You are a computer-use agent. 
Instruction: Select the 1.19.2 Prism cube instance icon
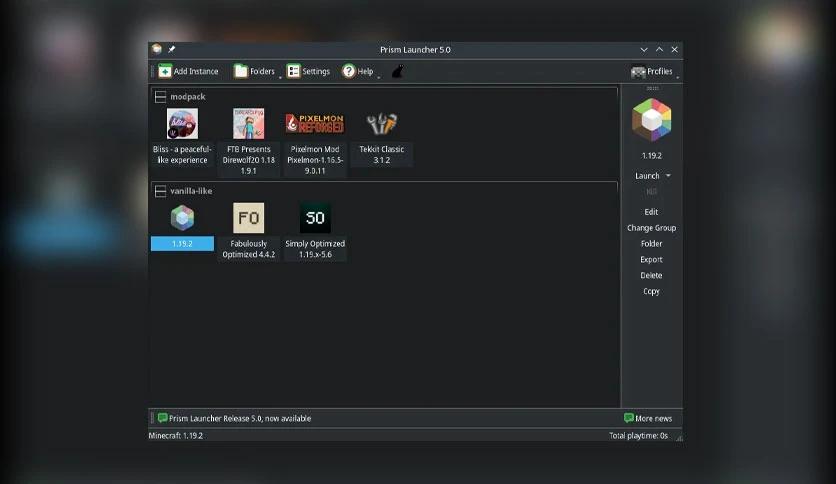click(x=182, y=218)
